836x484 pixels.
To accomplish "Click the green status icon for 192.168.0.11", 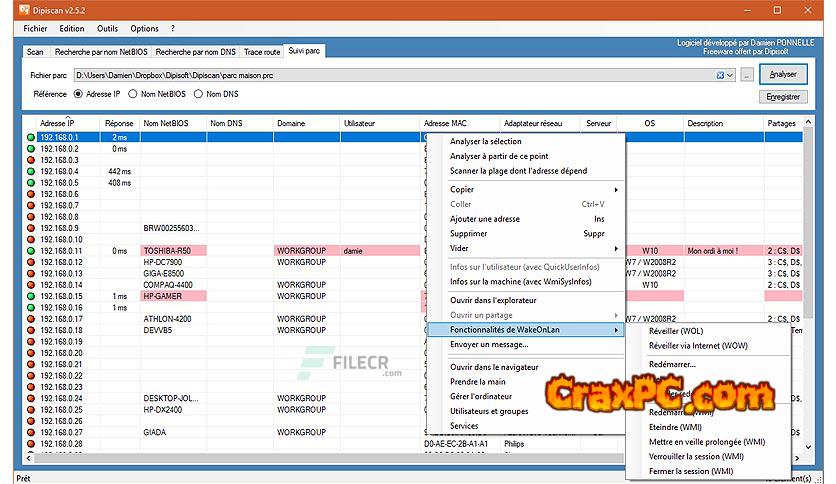I will pos(31,251).
